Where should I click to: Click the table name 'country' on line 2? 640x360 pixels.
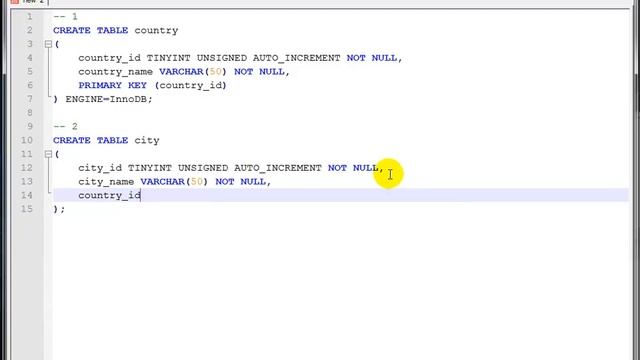156,31
